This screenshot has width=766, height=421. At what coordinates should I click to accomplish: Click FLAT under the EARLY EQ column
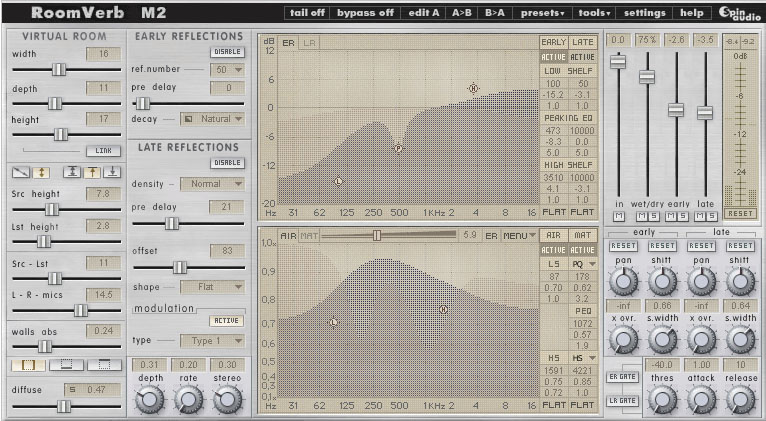point(554,212)
